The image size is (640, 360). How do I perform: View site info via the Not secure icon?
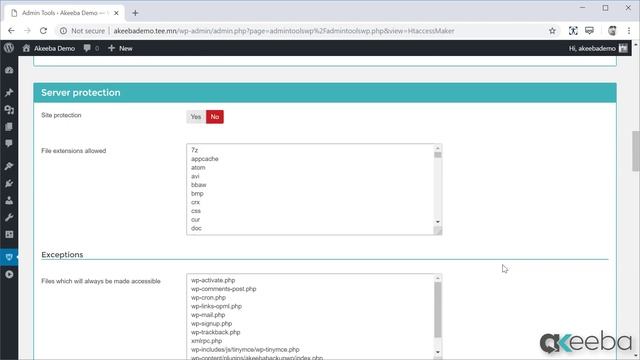pyautogui.click(x=63, y=31)
